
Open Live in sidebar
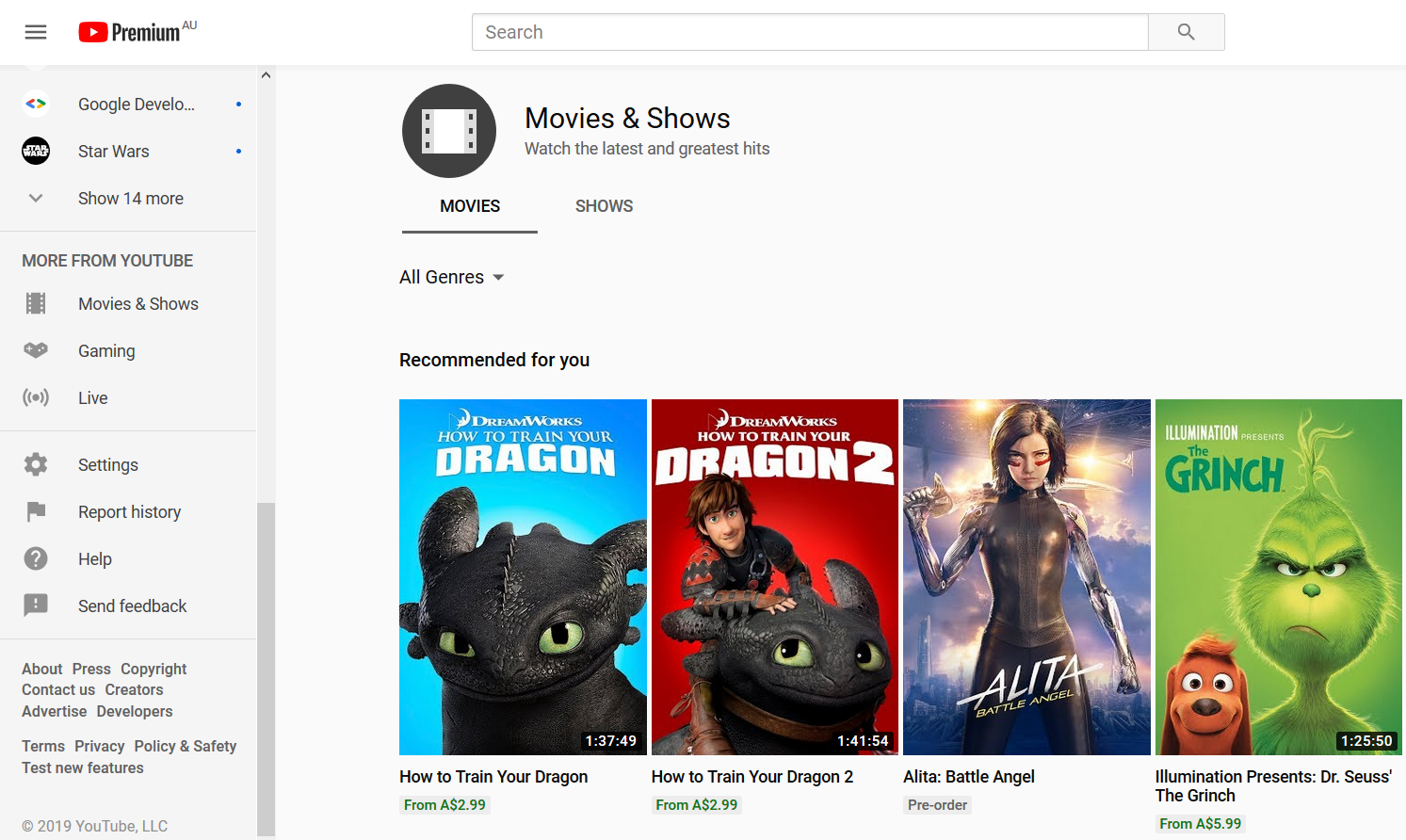[x=128, y=397]
